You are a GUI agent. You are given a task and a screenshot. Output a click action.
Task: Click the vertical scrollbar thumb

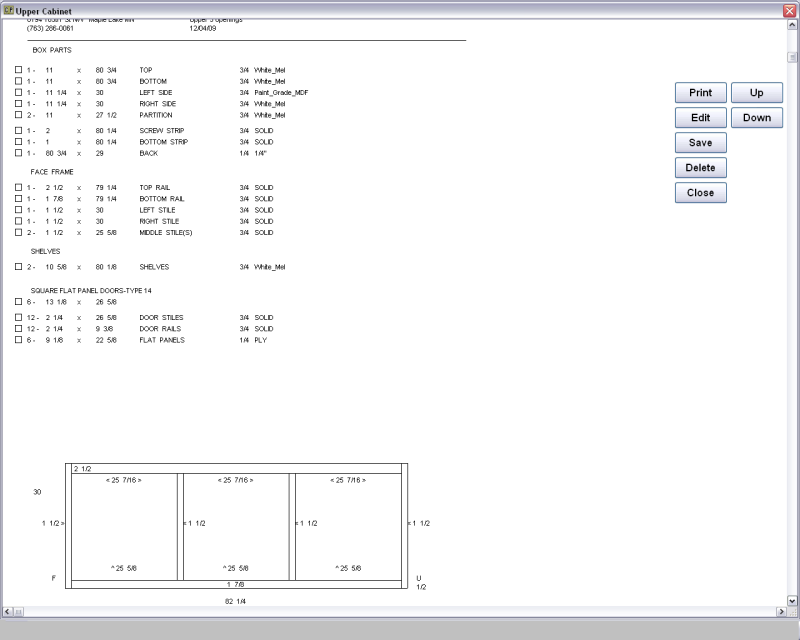tap(792, 57)
